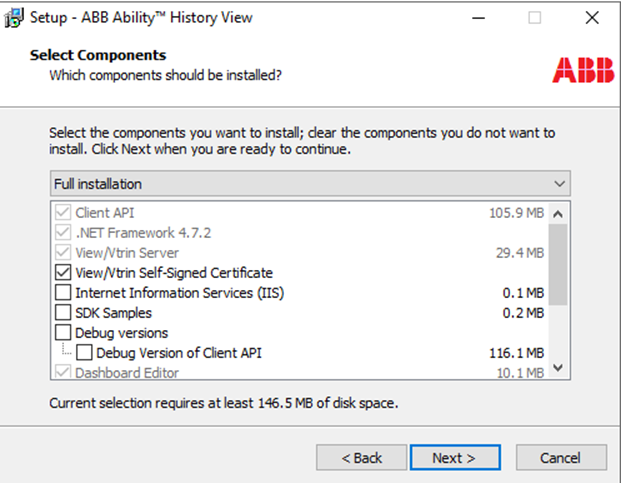
Task: Click the 'Select Components' heading
Action: (98, 55)
